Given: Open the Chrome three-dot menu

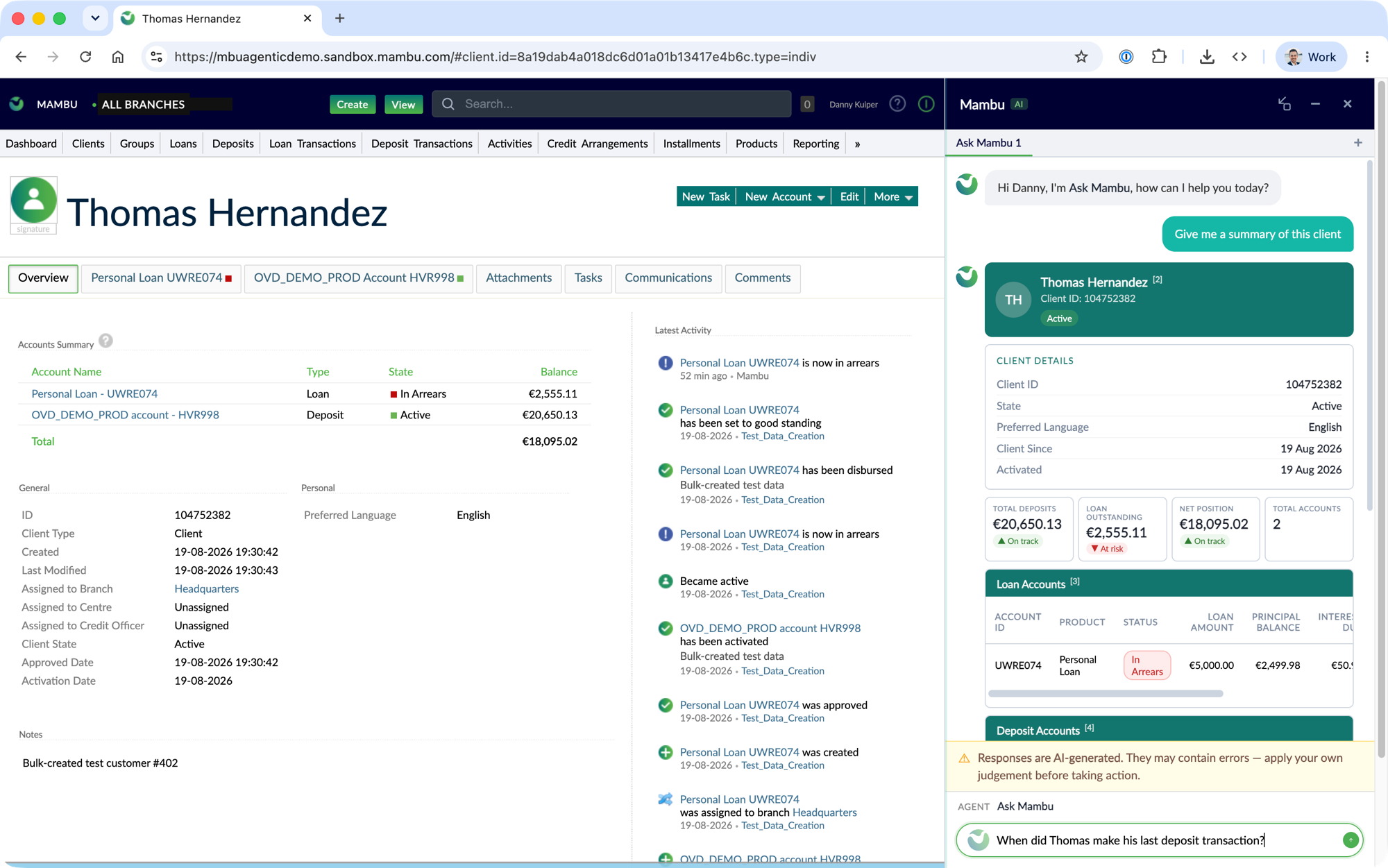Looking at the screenshot, I should point(1366,57).
